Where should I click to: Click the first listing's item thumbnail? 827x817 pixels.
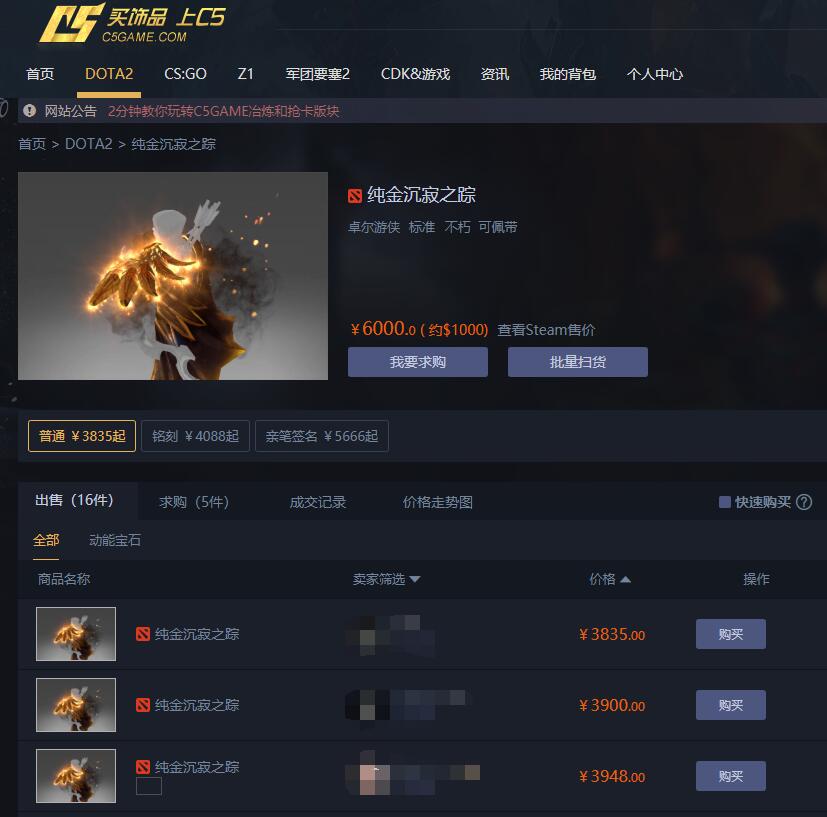(x=76, y=634)
